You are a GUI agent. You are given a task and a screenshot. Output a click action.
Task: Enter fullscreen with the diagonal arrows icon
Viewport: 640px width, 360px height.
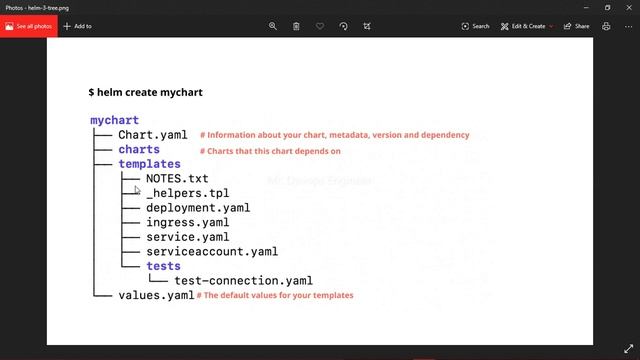pos(629,349)
